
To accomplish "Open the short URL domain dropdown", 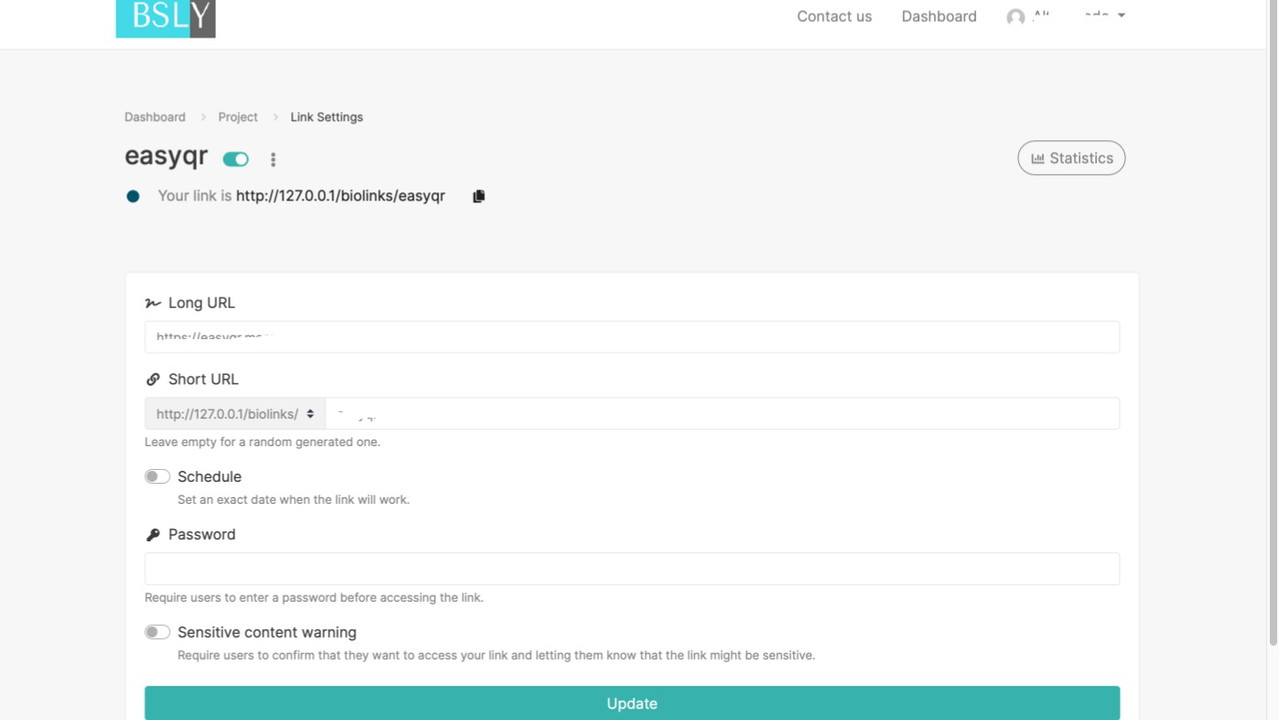I will 235,414.
